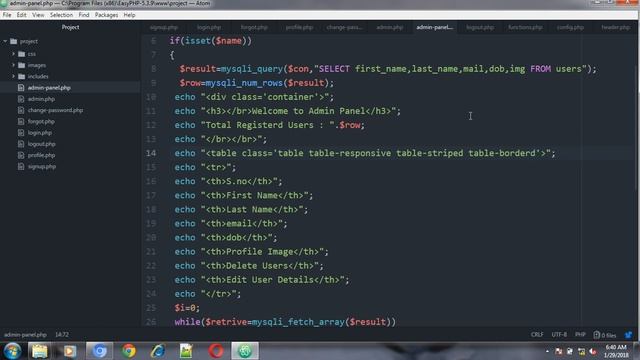
Task: Open the Edit menu
Action: pos(22,15)
